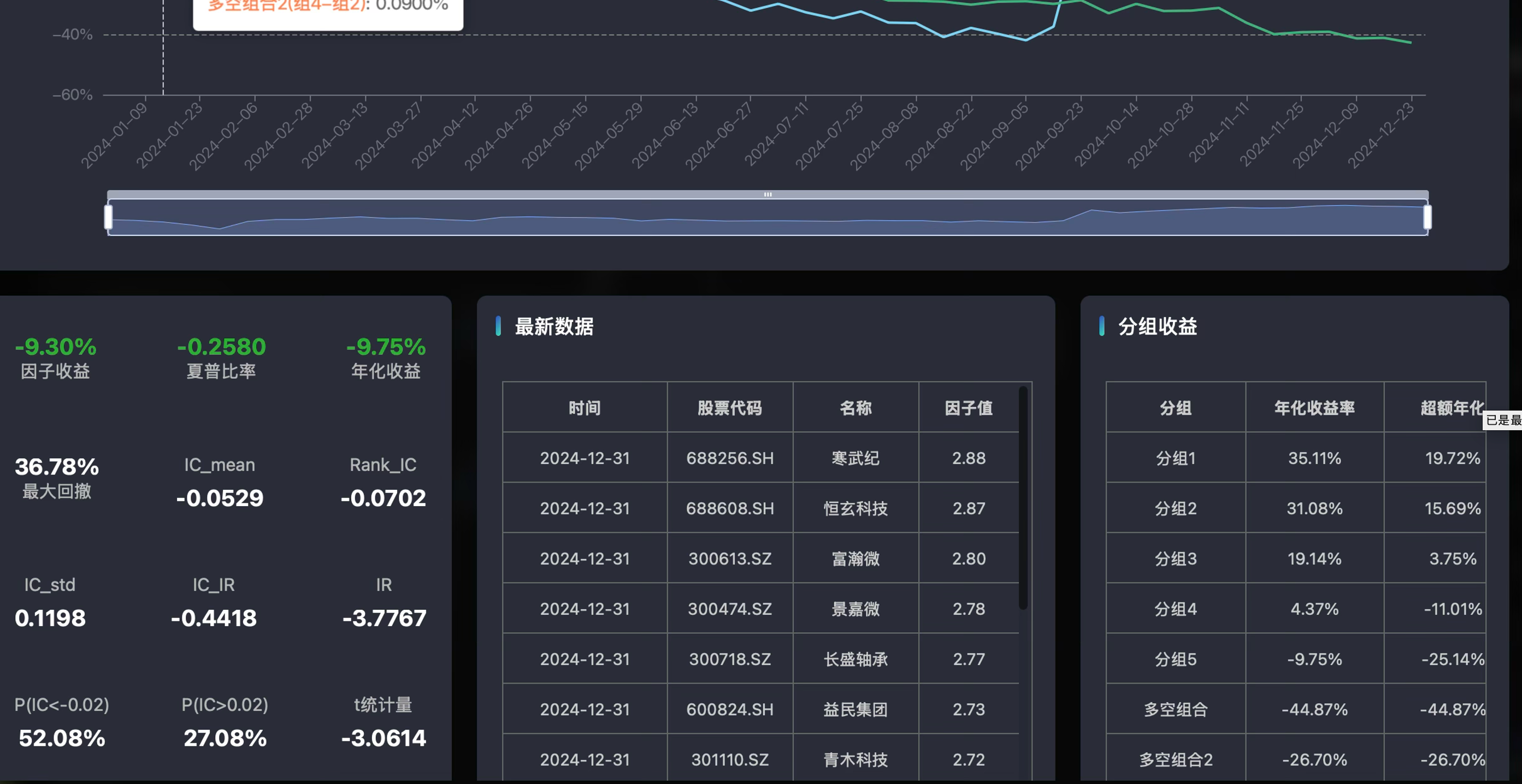1522x784 pixels.
Task: Click the top grip bar of the data zoom slider
Action: [768, 194]
